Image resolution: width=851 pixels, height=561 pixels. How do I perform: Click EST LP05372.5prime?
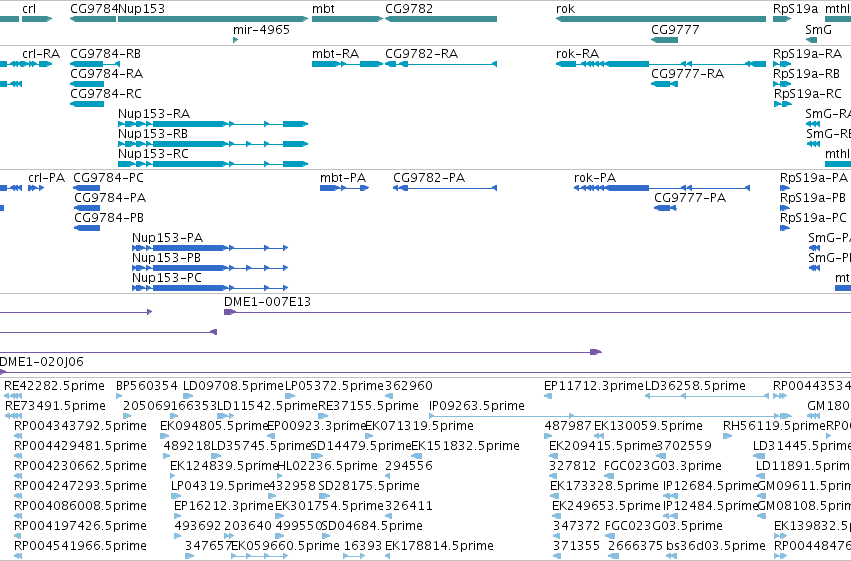pos(288,396)
